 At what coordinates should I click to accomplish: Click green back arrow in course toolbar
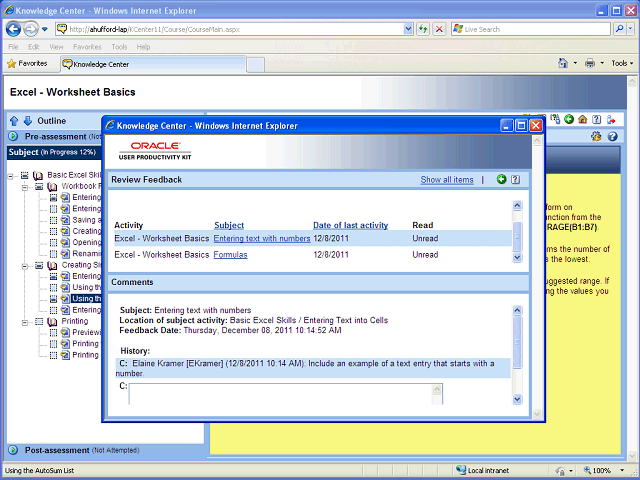[x=569, y=119]
